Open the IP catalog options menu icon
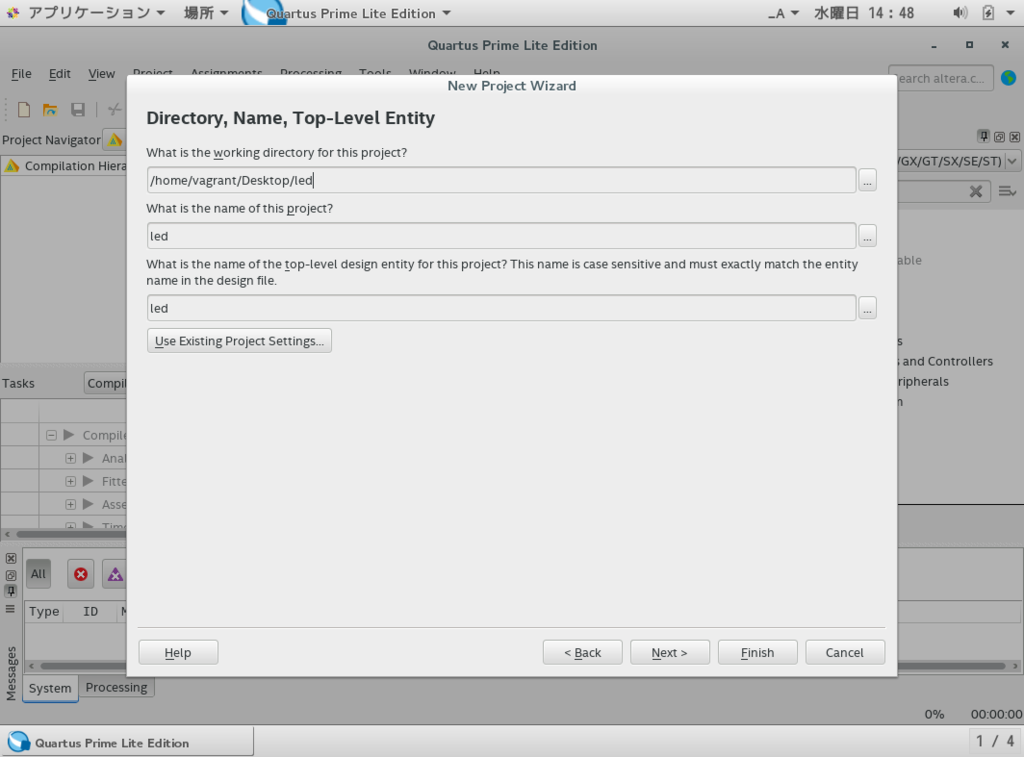 [x=1007, y=191]
